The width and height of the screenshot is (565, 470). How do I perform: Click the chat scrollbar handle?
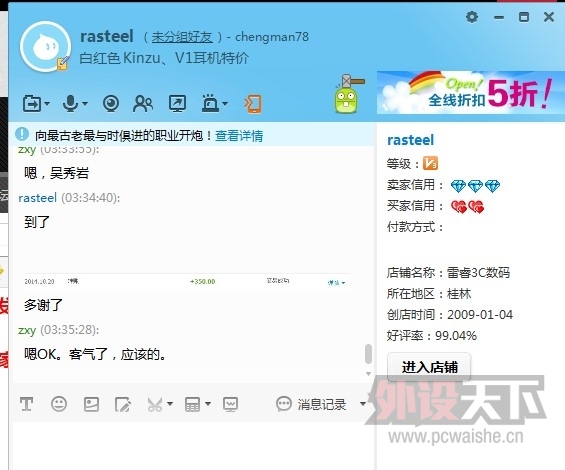point(368,354)
